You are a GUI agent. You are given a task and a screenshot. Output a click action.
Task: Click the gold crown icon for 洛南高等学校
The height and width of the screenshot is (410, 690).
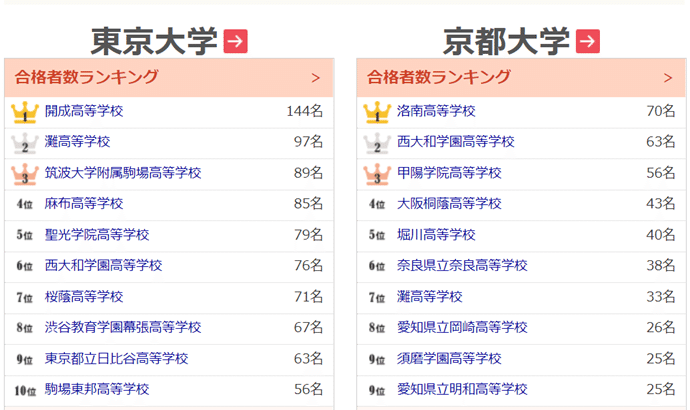click(x=377, y=112)
